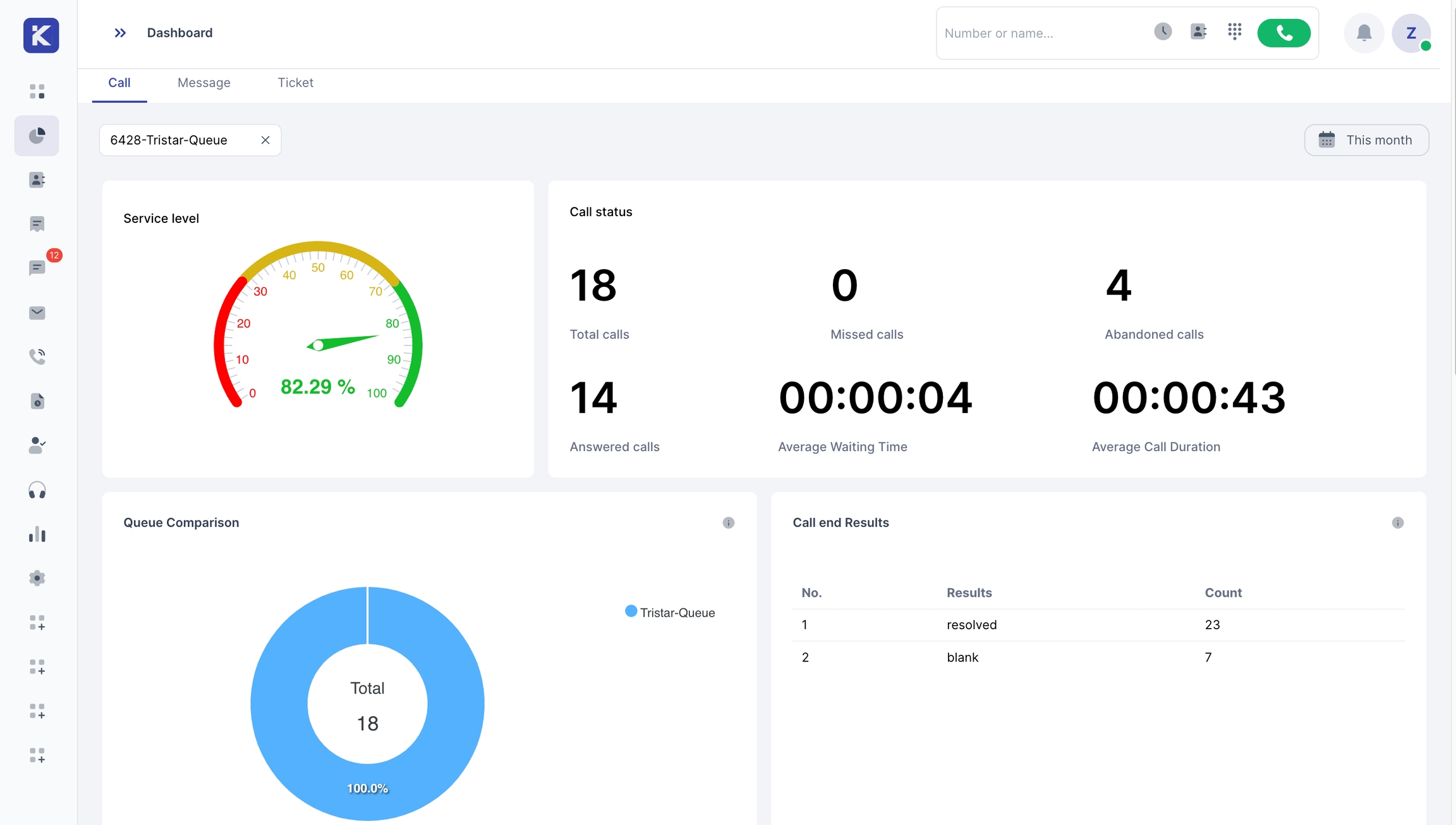Switch to the Ticket tab

tap(295, 83)
